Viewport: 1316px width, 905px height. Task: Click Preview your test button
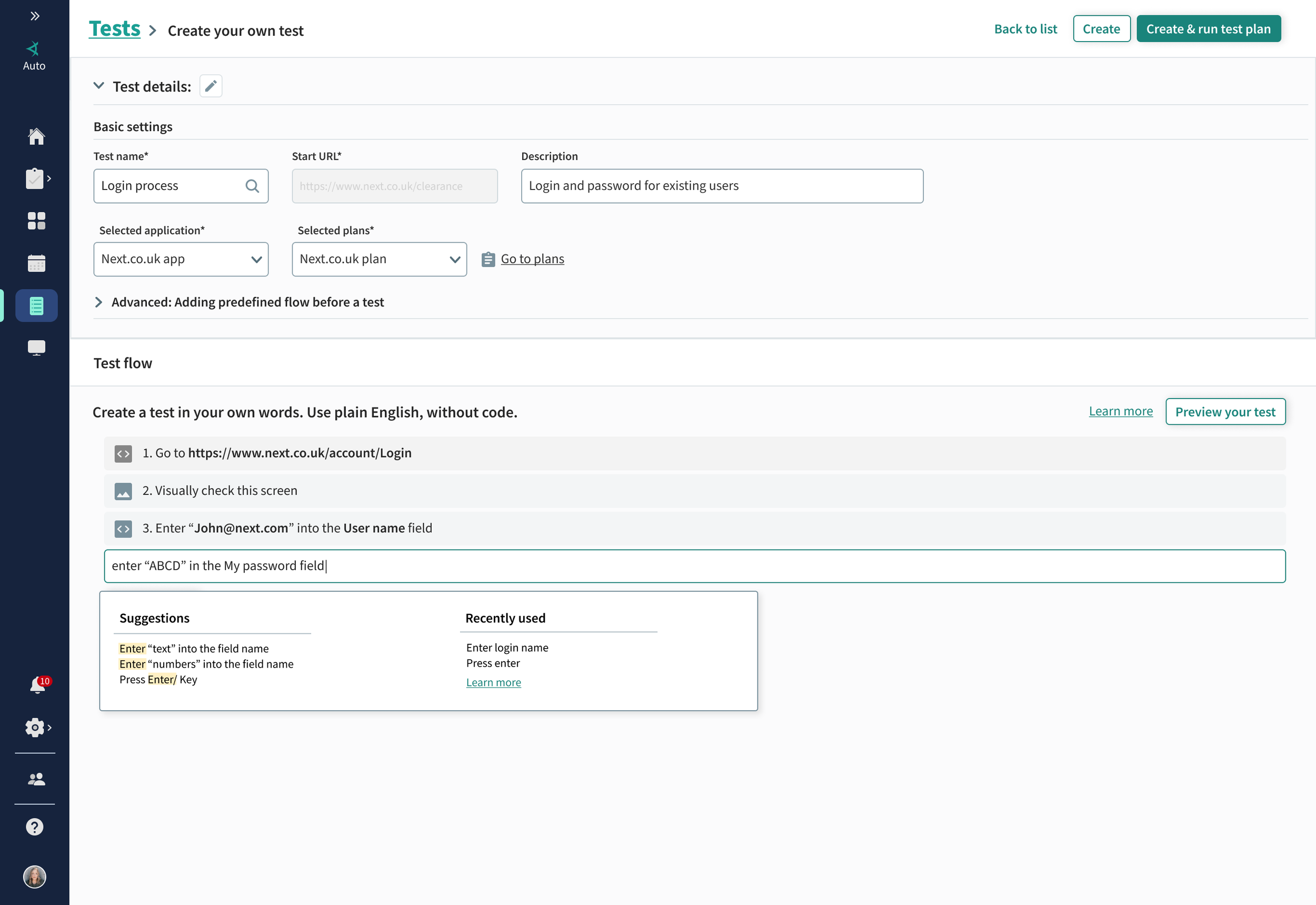(x=1225, y=412)
